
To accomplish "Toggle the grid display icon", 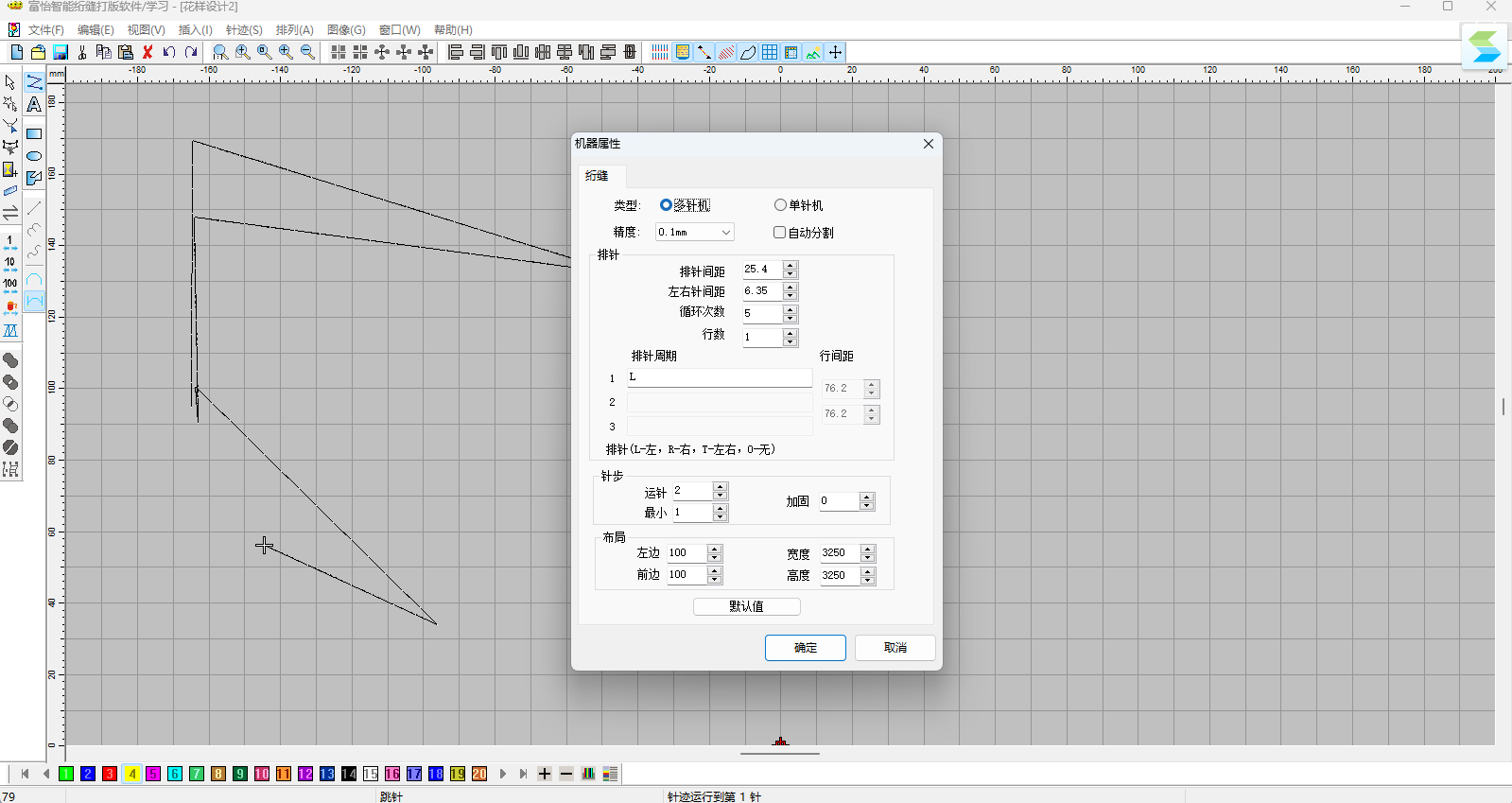I will click(770, 52).
